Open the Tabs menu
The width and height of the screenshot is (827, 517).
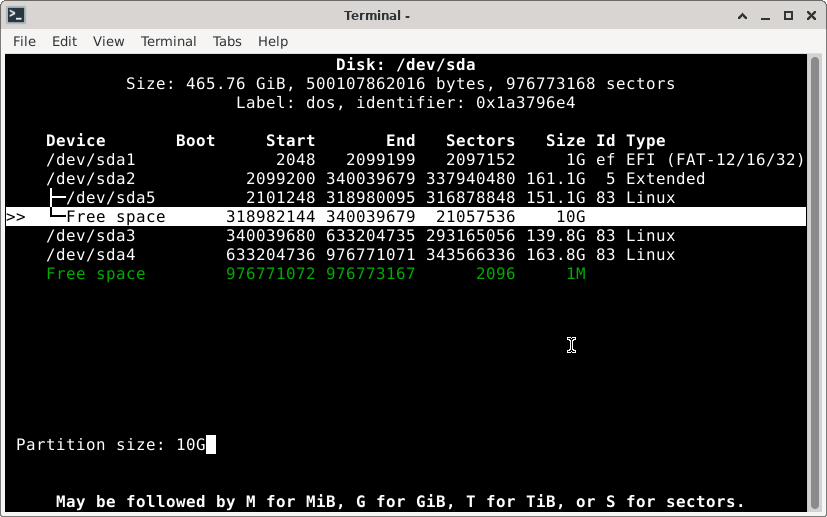pos(227,41)
